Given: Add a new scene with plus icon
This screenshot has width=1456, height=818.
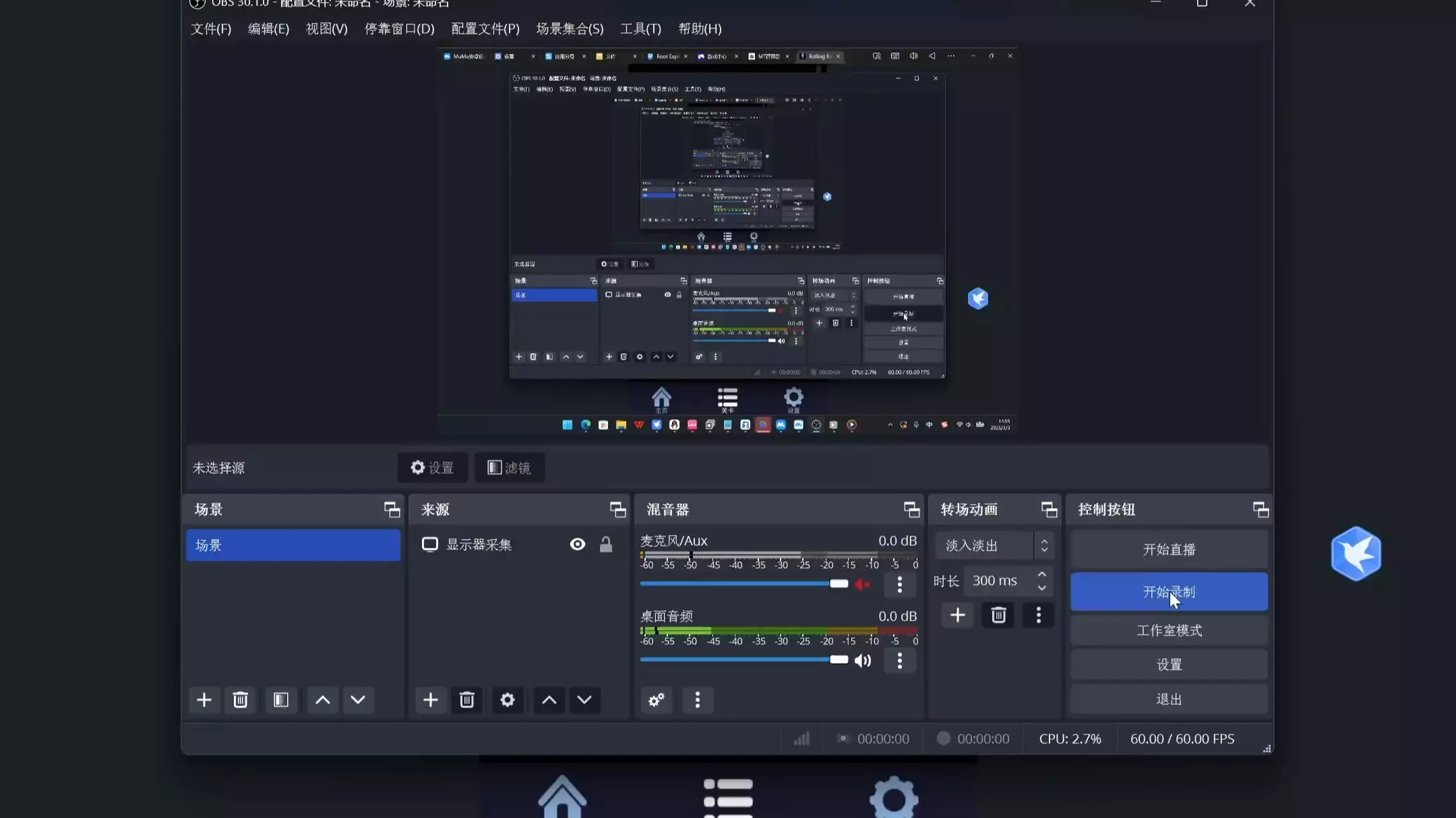Looking at the screenshot, I should point(204,700).
